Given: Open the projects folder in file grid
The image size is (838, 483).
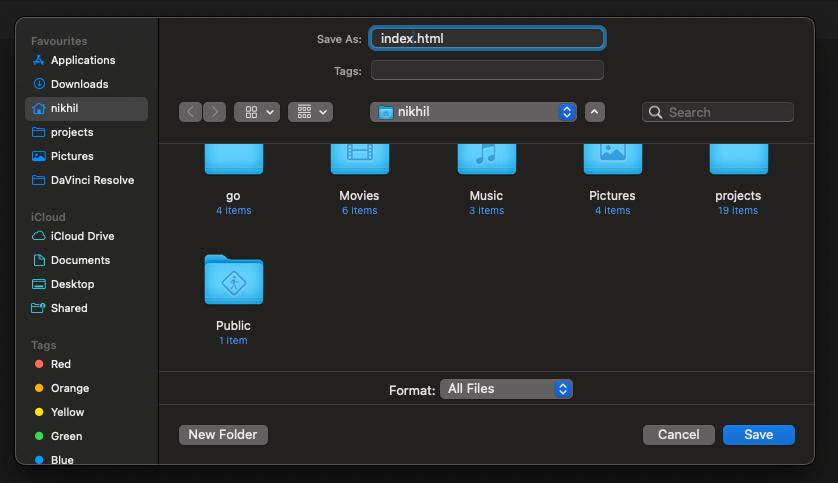Looking at the screenshot, I should coord(738,160).
